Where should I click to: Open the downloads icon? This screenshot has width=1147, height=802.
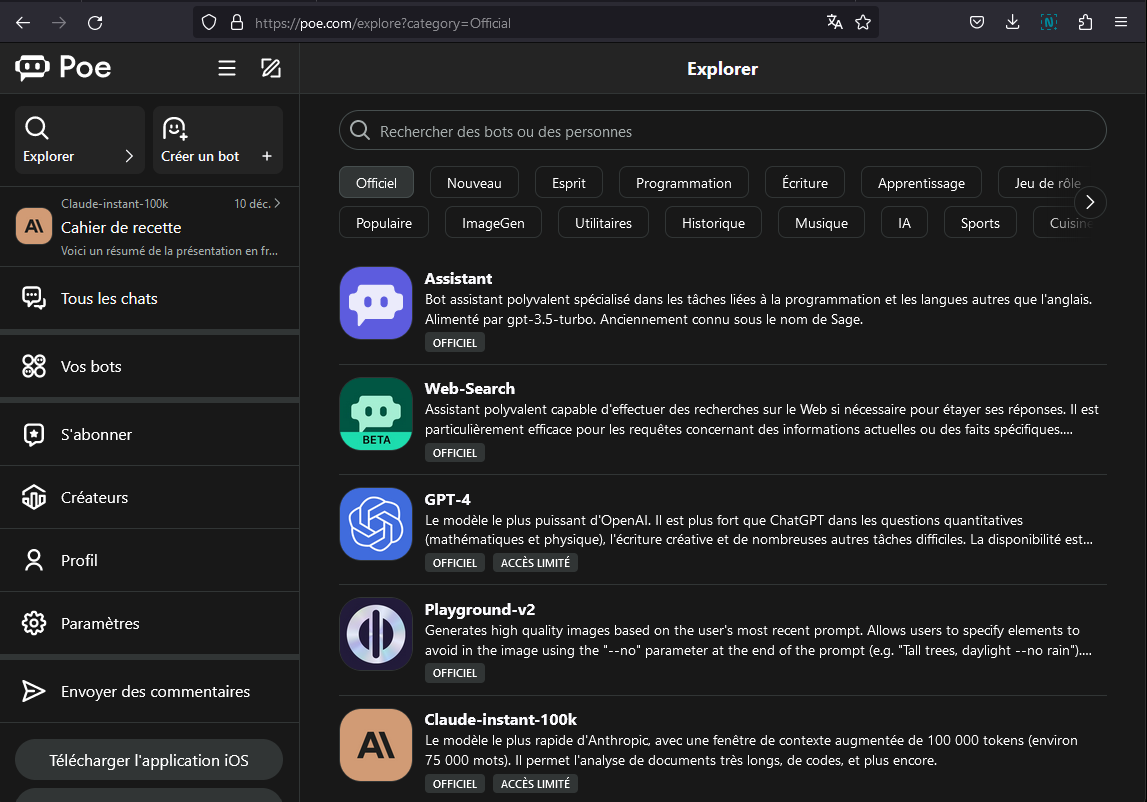(1012, 23)
